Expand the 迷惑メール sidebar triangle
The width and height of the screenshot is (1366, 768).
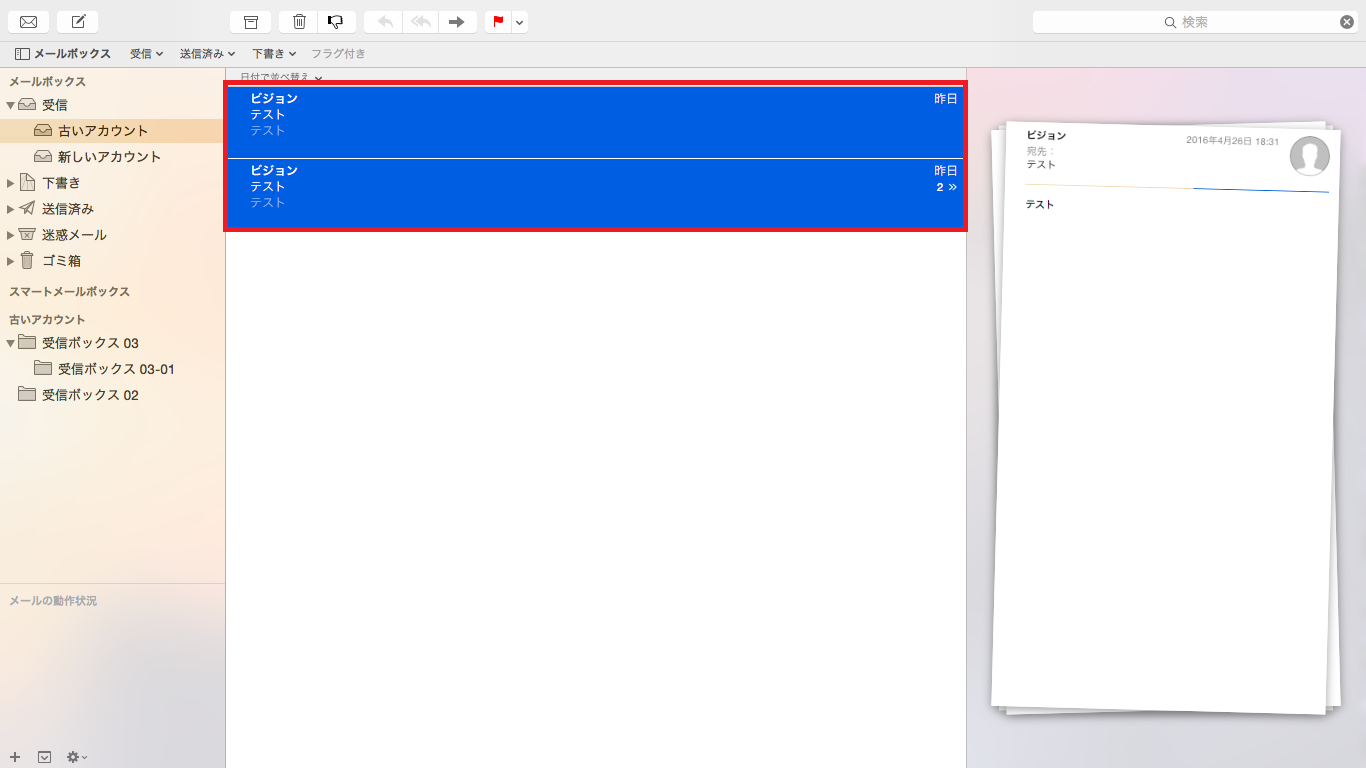coord(10,235)
